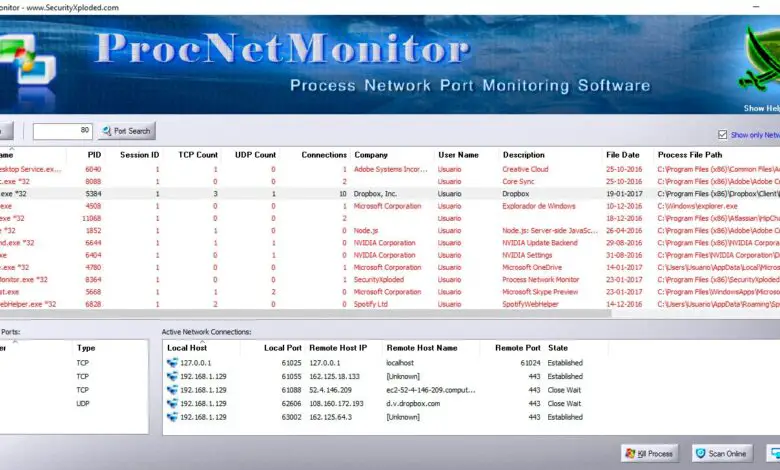Viewport: 780px width, 470px height.
Task: Click the Remote Host IP column header
Action: pyautogui.click(x=338, y=348)
